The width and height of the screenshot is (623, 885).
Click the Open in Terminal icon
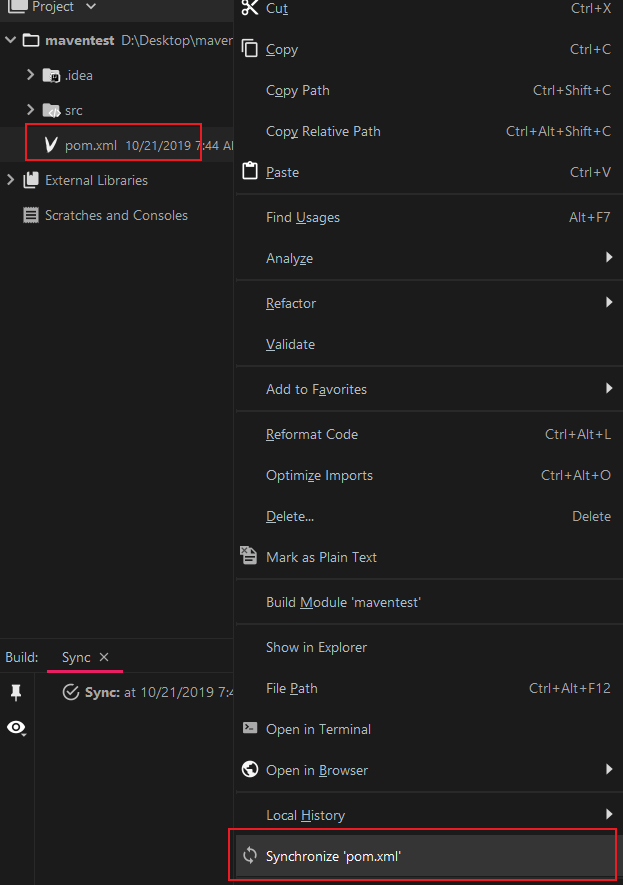pos(250,729)
